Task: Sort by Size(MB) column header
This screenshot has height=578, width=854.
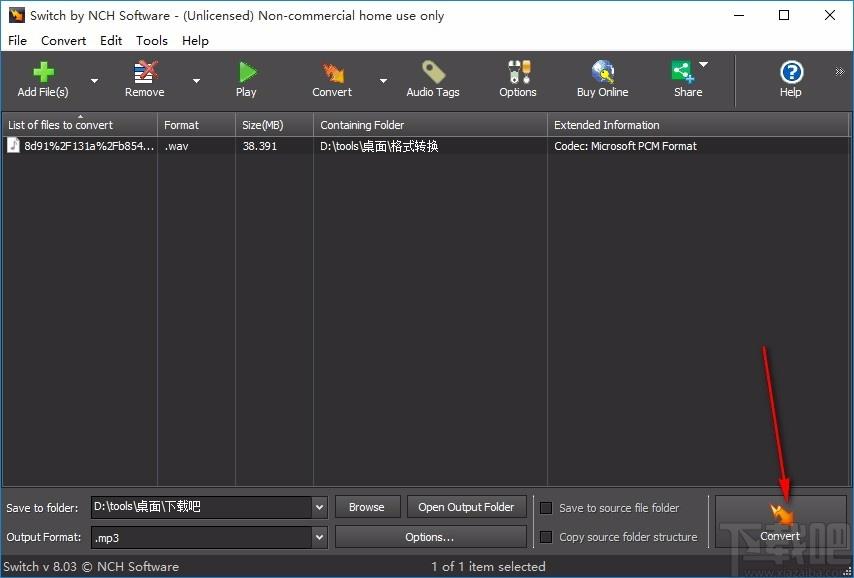Action: [x=274, y=125]
